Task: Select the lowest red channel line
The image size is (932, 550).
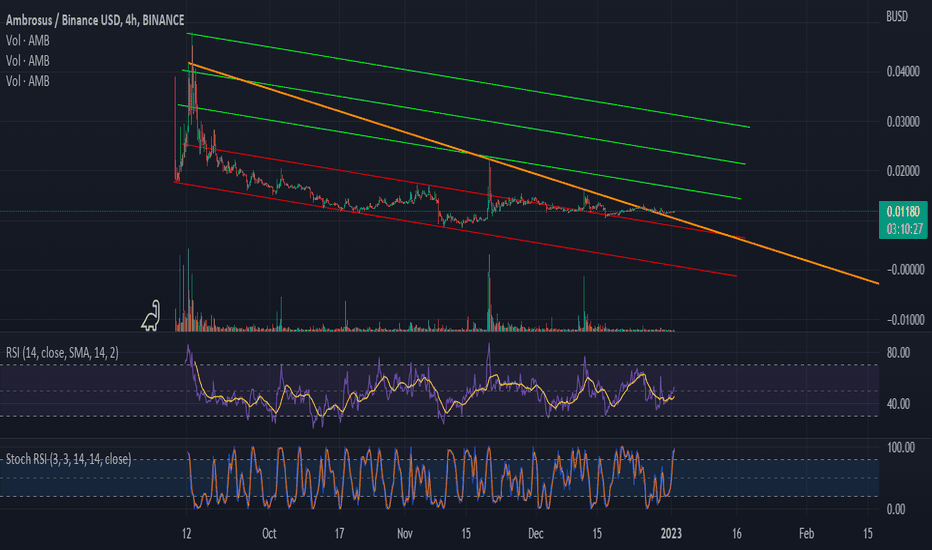Action: click(x=455, y=229)
